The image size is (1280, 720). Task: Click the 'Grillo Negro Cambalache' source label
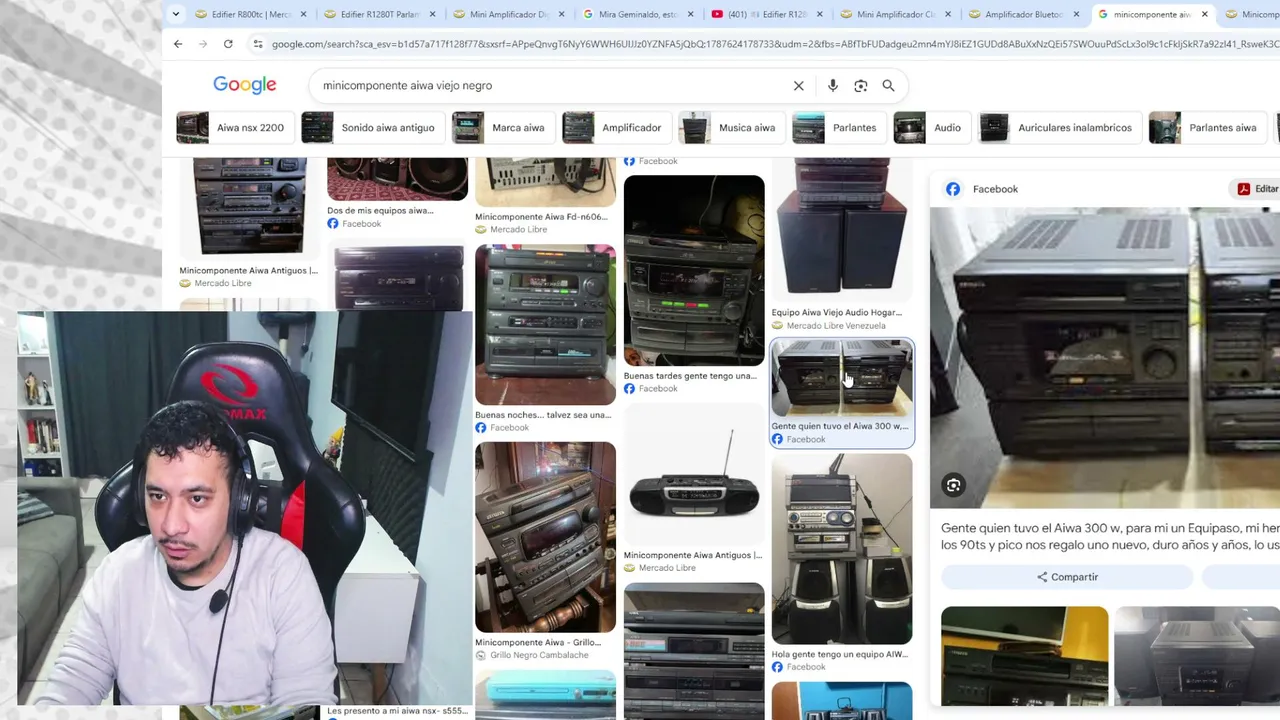(539, 655)
